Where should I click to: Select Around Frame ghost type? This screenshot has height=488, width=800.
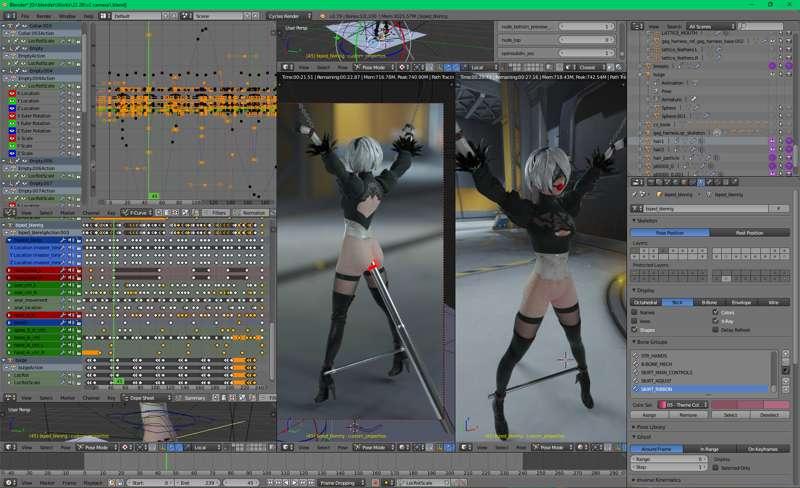point(657,449)
